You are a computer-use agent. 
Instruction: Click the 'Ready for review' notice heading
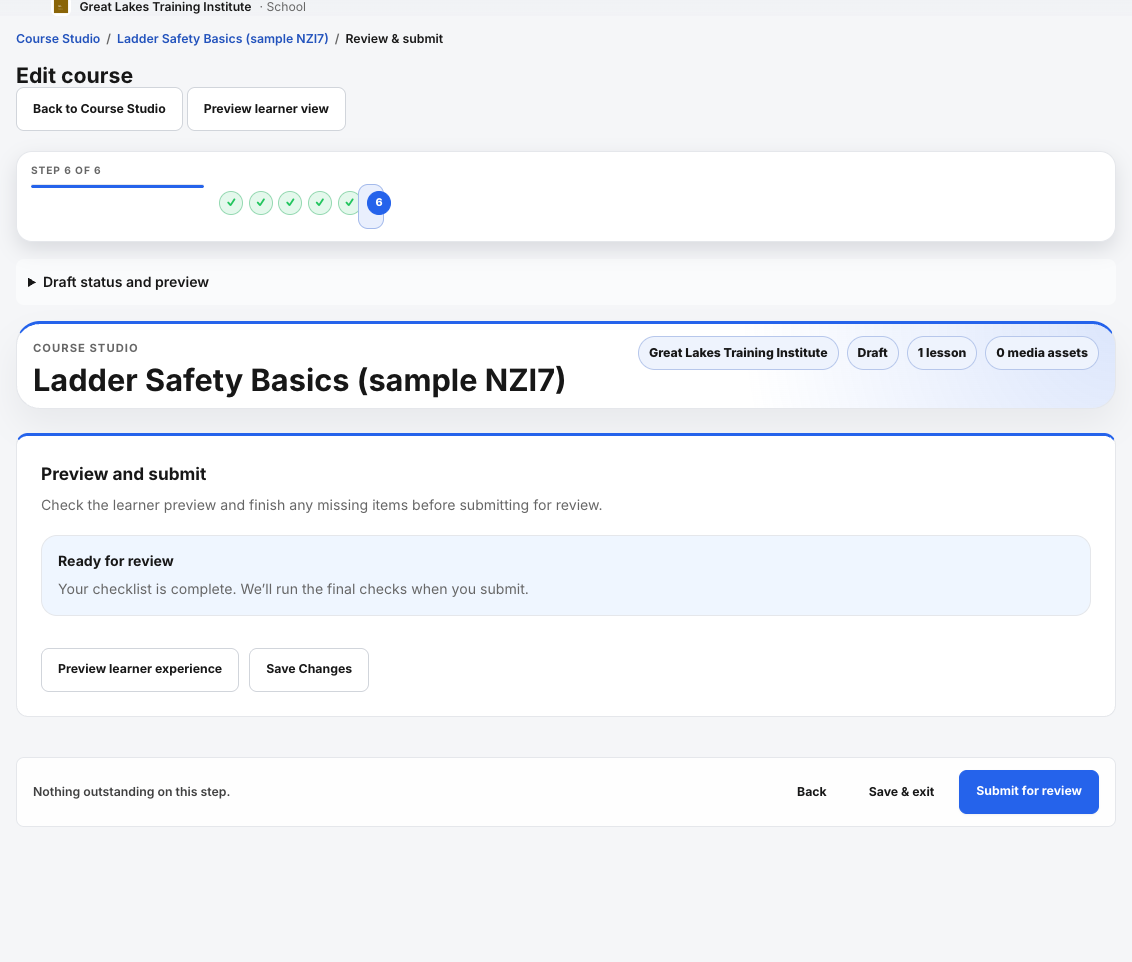pos(116,561)
